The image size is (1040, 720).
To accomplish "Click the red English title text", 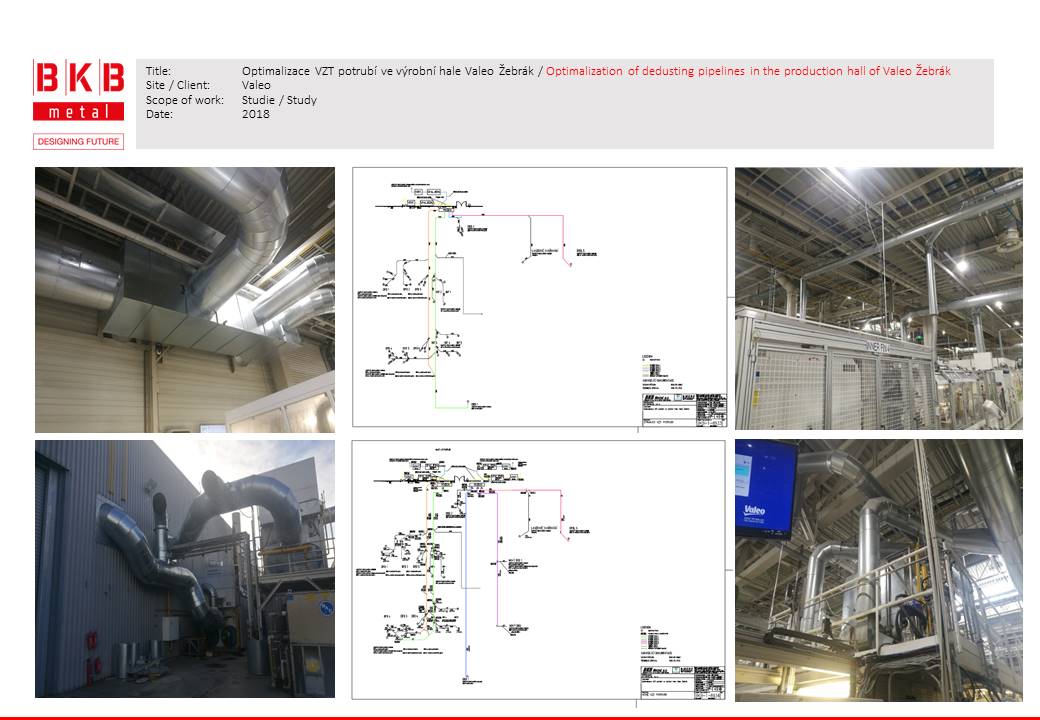I will click(748, 72).
